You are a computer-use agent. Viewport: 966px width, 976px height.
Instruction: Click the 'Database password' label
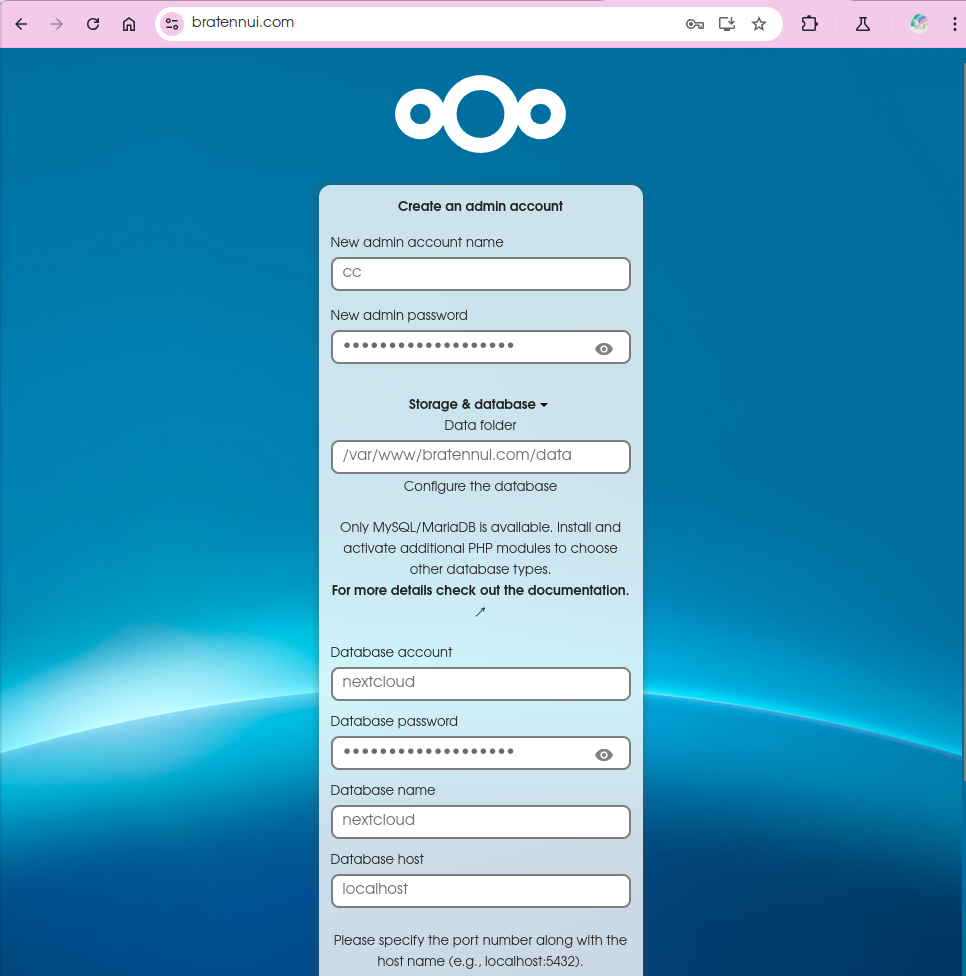click(393, 721)
